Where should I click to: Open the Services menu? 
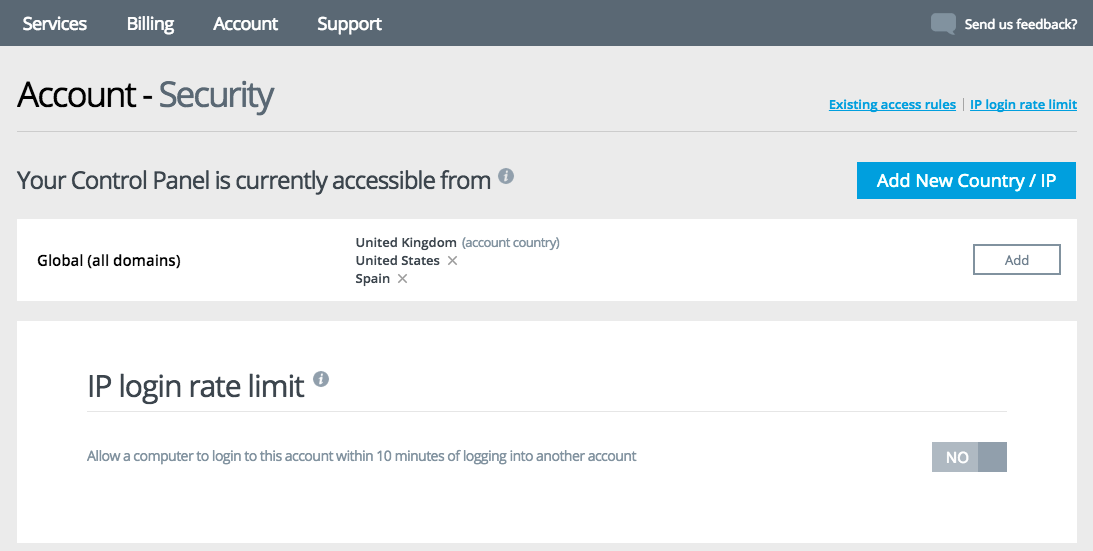54,24
